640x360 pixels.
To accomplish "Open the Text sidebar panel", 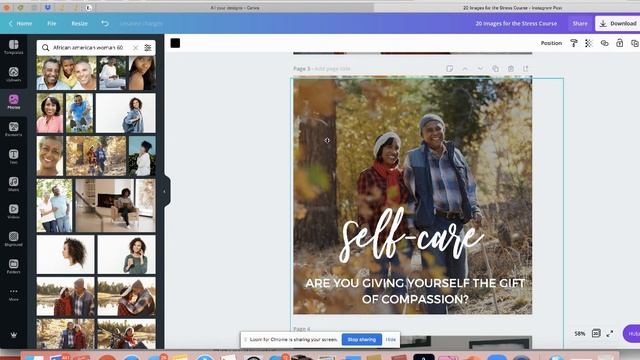I will pos(13,157).
